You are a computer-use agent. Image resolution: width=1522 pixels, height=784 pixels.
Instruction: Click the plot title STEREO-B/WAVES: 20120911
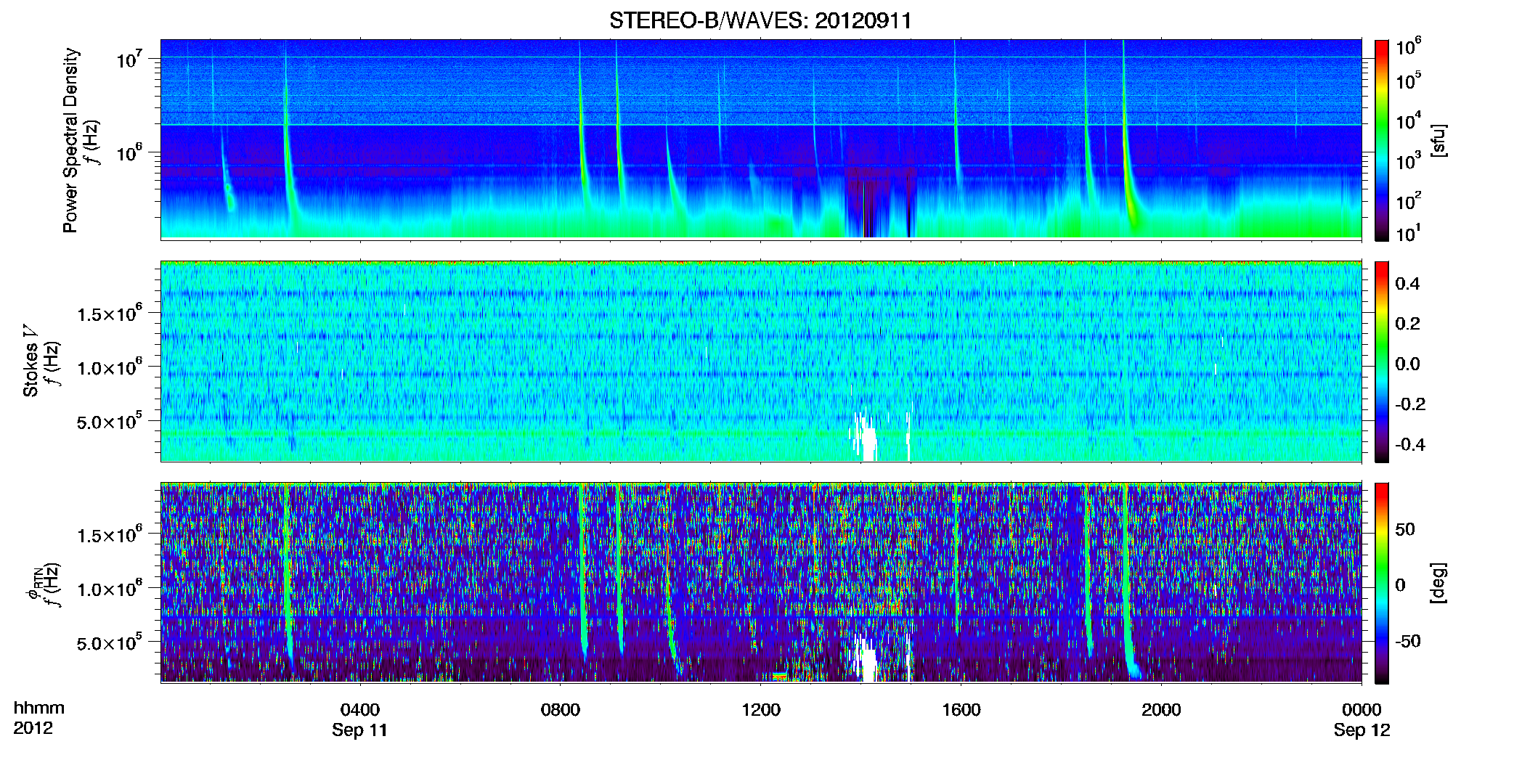(x=760, y=20)
